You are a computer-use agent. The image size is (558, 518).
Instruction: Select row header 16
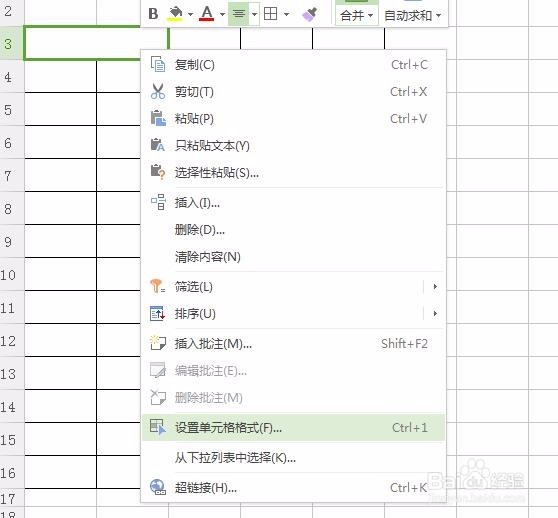pos(12,472)
